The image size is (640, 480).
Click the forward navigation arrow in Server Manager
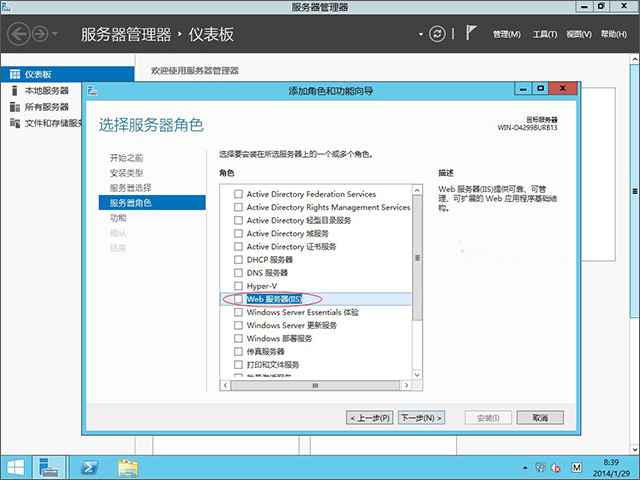40,34
